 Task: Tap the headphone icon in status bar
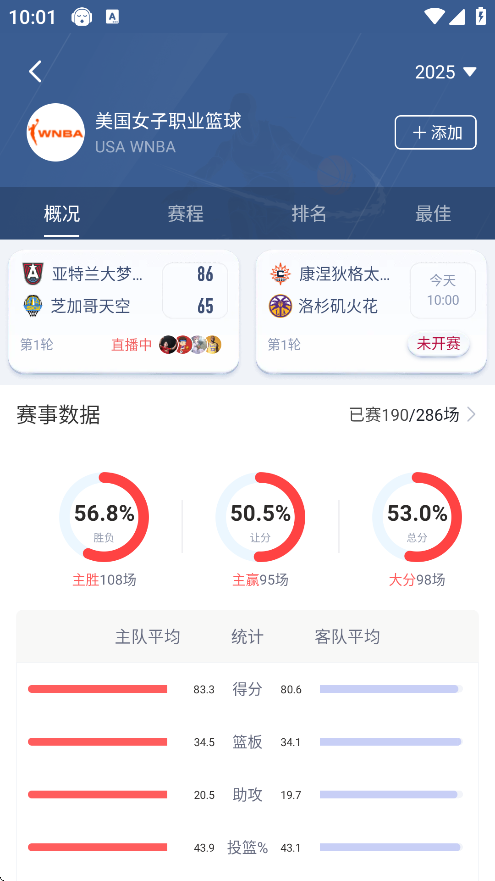[82, 17]
